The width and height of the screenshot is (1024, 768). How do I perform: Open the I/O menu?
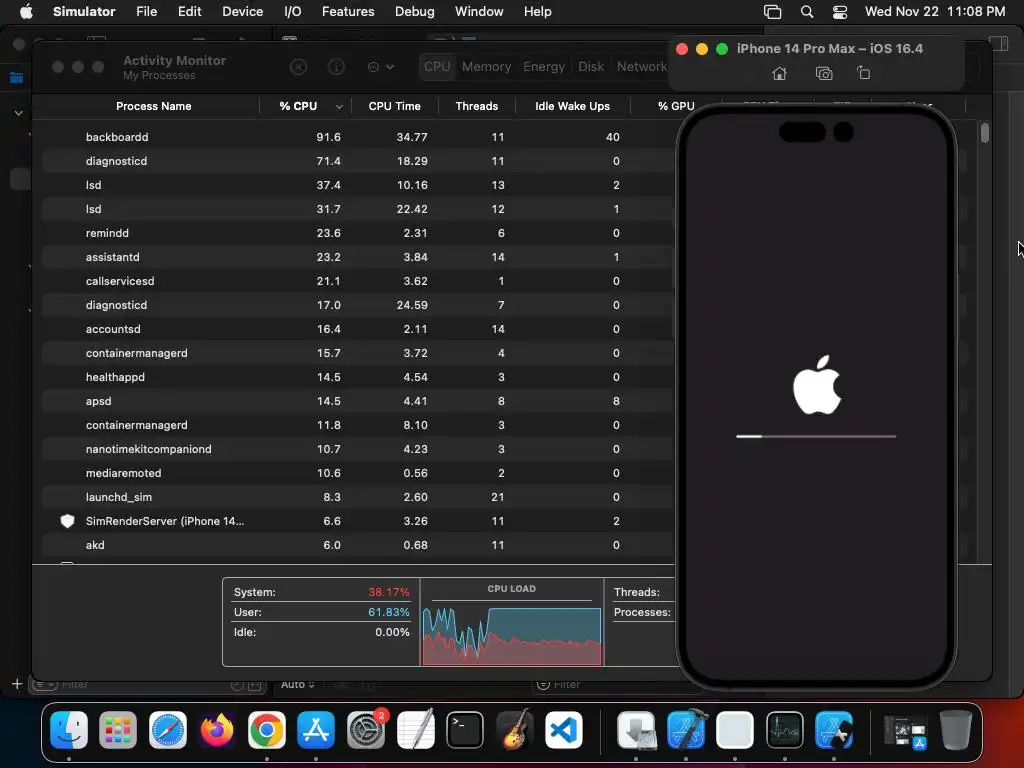[x=293, y=12]
